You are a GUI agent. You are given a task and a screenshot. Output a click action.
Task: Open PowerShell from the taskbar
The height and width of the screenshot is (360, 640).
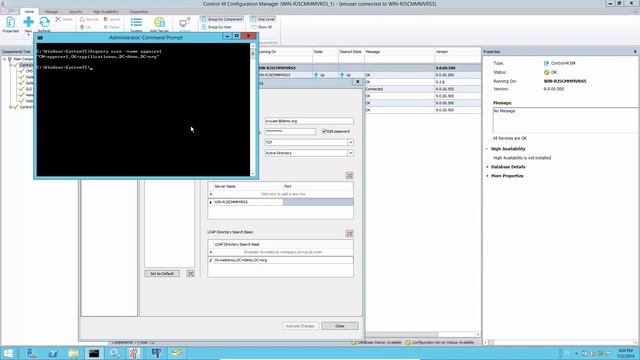(x=53, y=353)
